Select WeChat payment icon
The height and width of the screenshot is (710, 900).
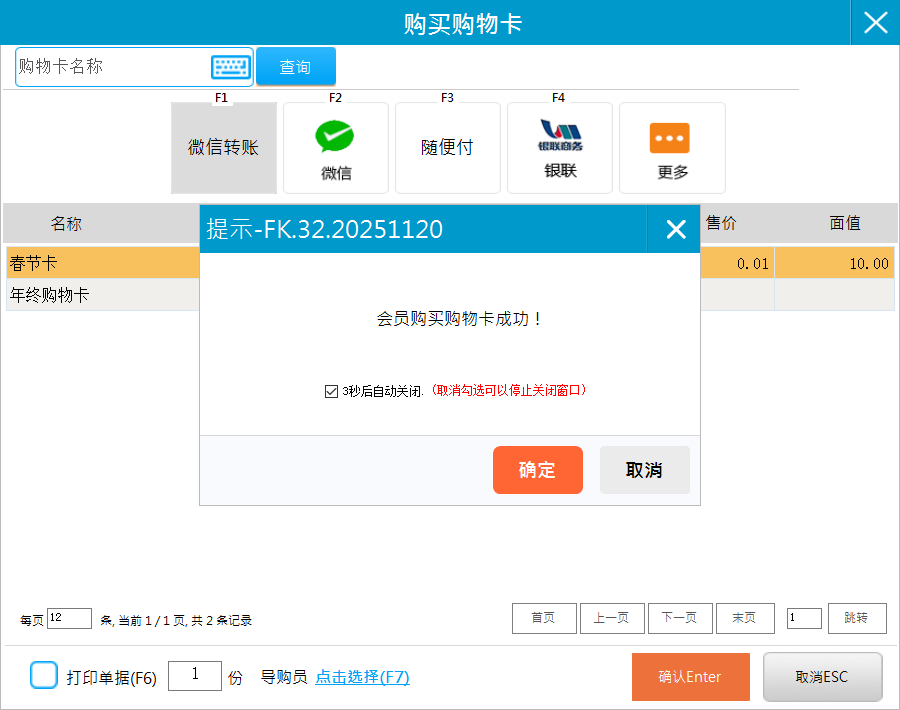(x=336, y=148)
